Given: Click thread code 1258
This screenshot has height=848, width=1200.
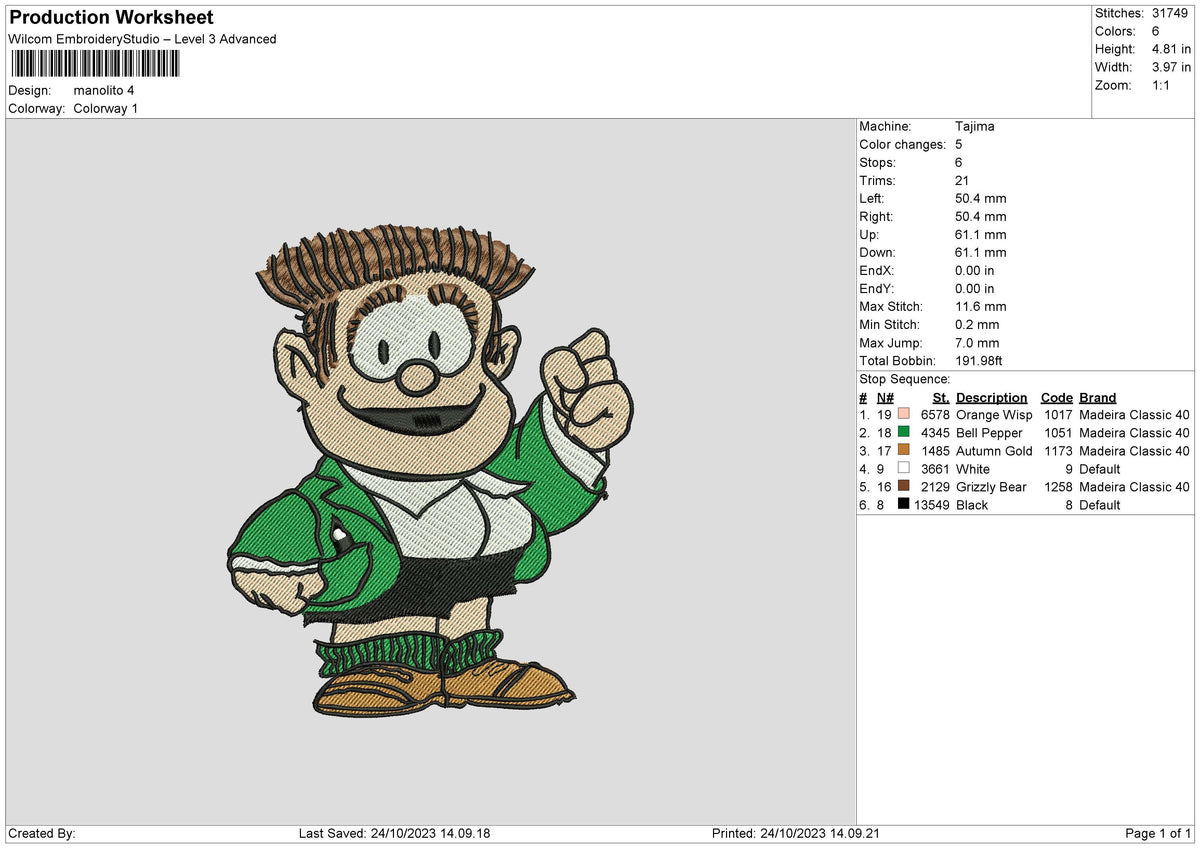Looking at the screenshot, I should click(1059, 487).
